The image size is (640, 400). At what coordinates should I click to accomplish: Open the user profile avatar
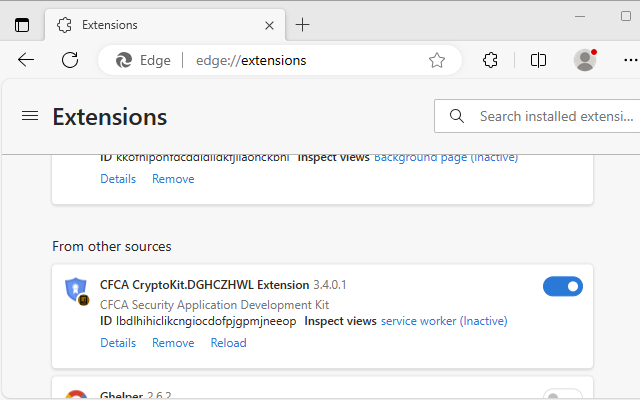pos(586,60)
